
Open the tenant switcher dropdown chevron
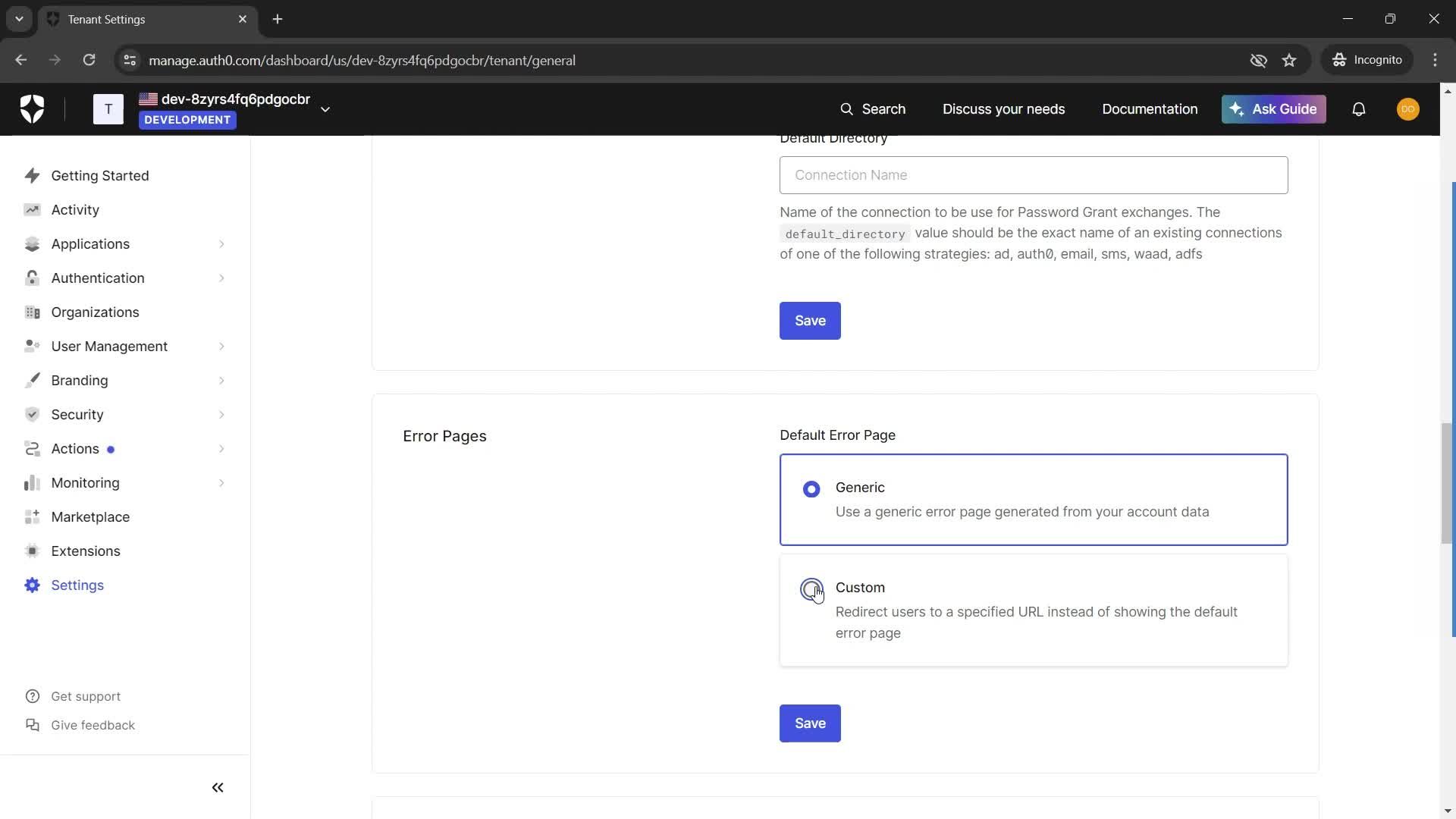pos(325,109)
